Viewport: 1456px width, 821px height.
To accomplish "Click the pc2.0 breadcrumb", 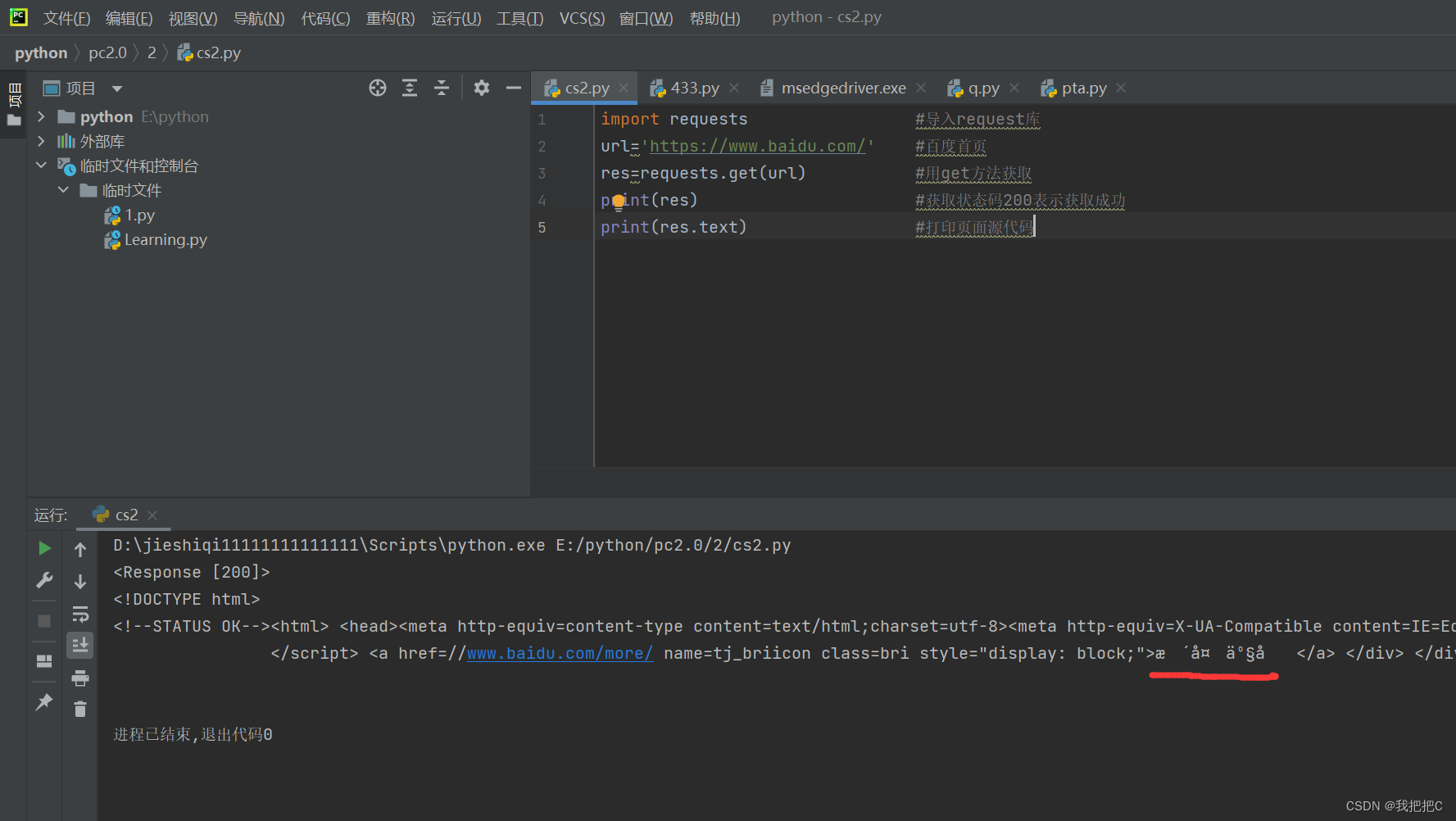I will click(107, 52).
